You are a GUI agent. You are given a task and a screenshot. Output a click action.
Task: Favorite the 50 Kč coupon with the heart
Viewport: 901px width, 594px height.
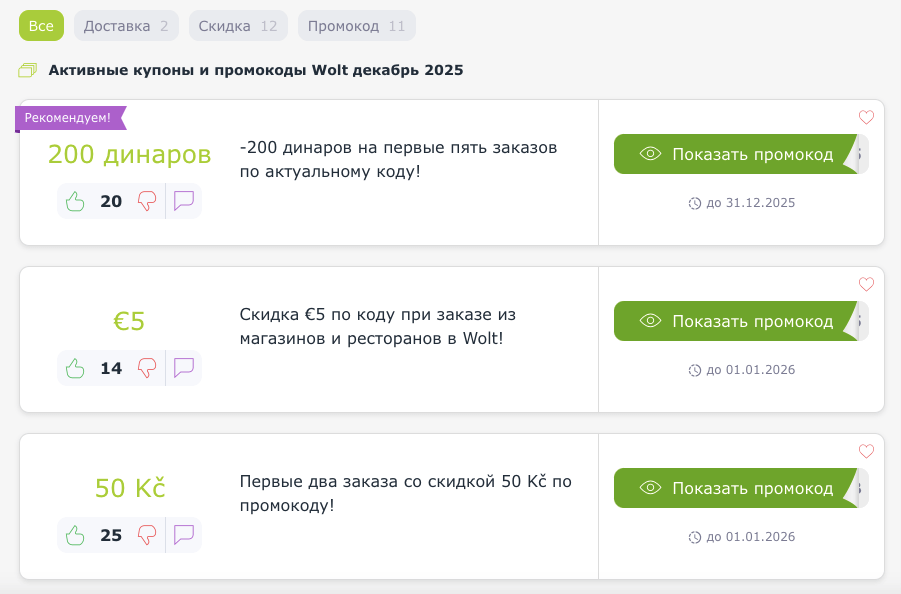tap(866, 451)
